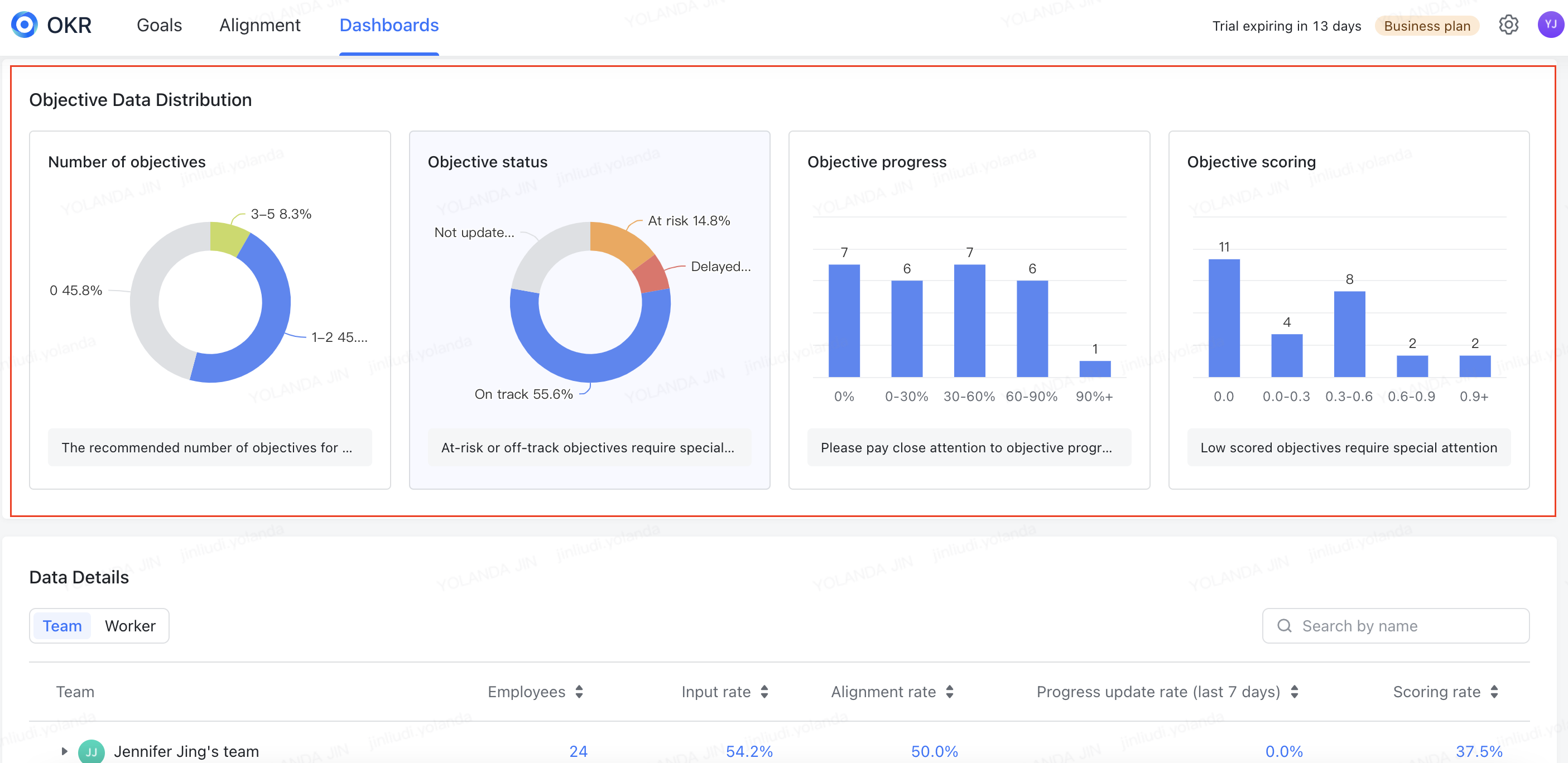Select the Team view toggle

(62, 626)
